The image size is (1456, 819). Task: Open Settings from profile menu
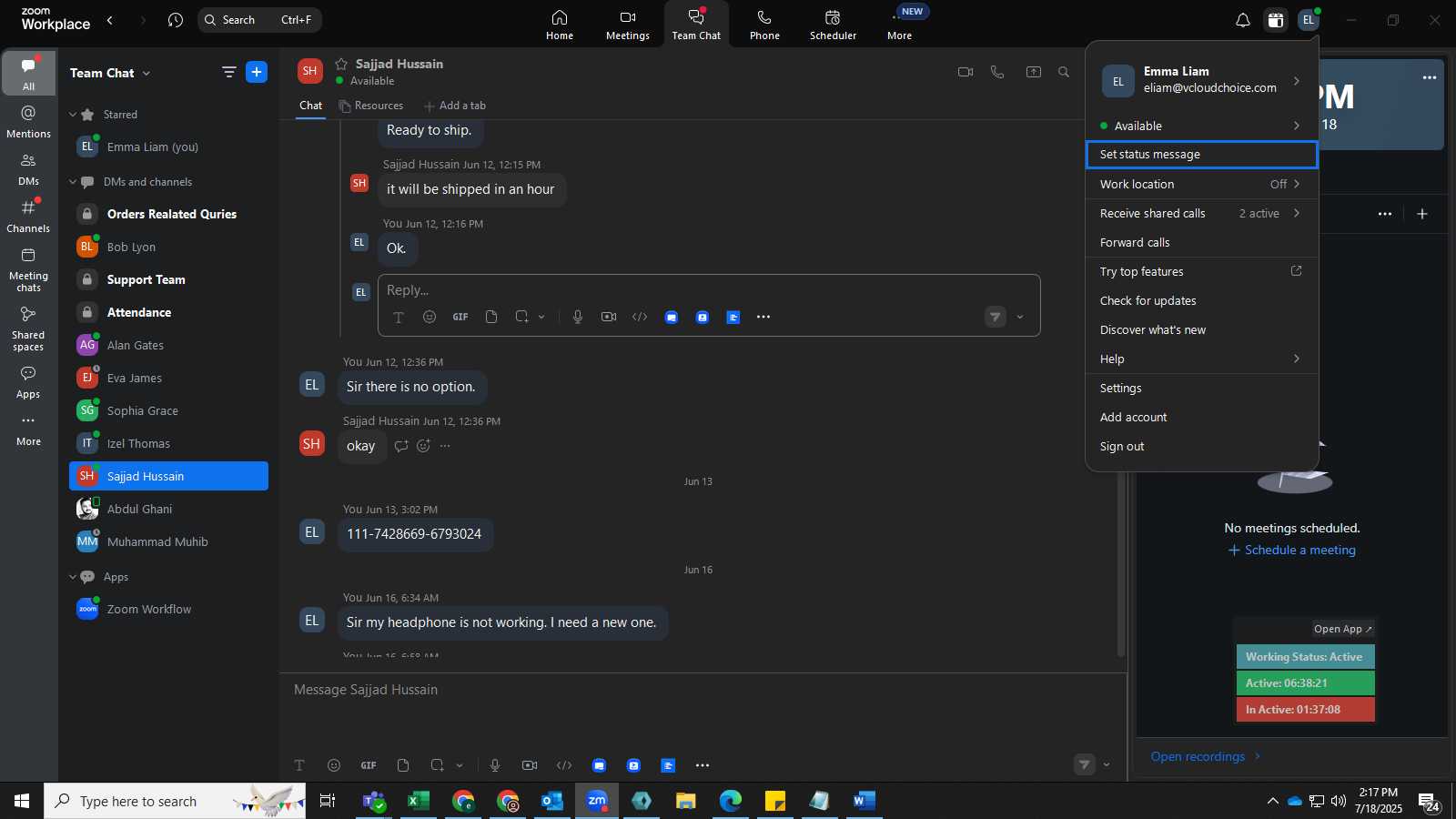(1201, 388)
